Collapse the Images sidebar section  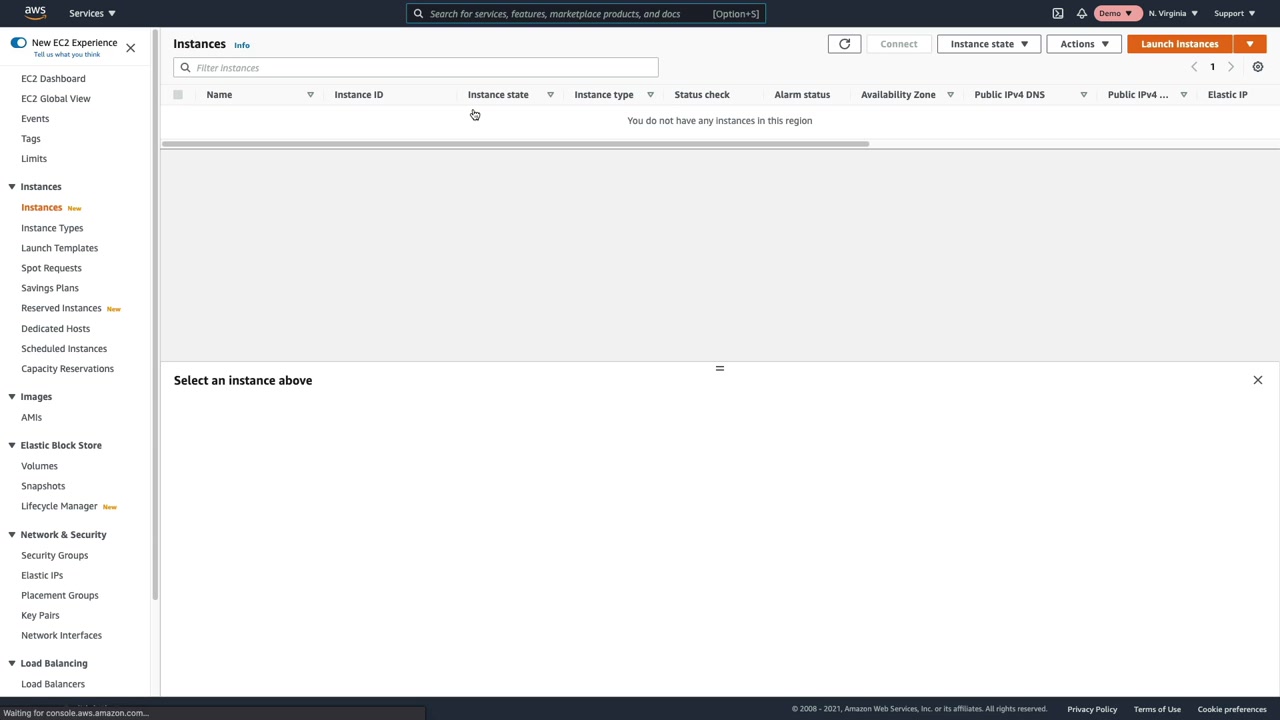pos(12,397)
